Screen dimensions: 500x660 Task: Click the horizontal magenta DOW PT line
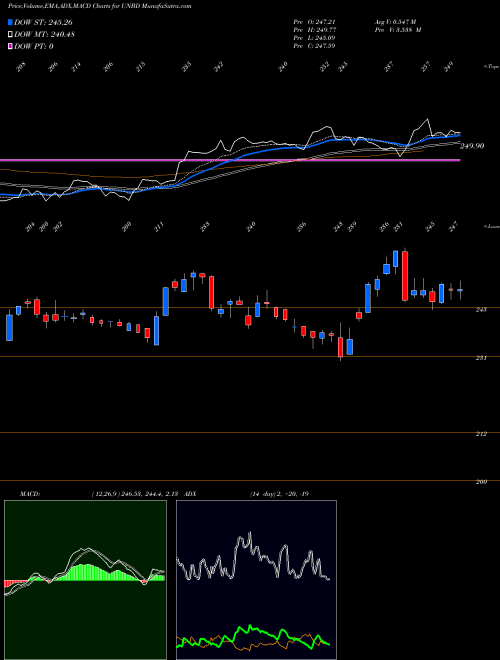click(x=230, y=160)
